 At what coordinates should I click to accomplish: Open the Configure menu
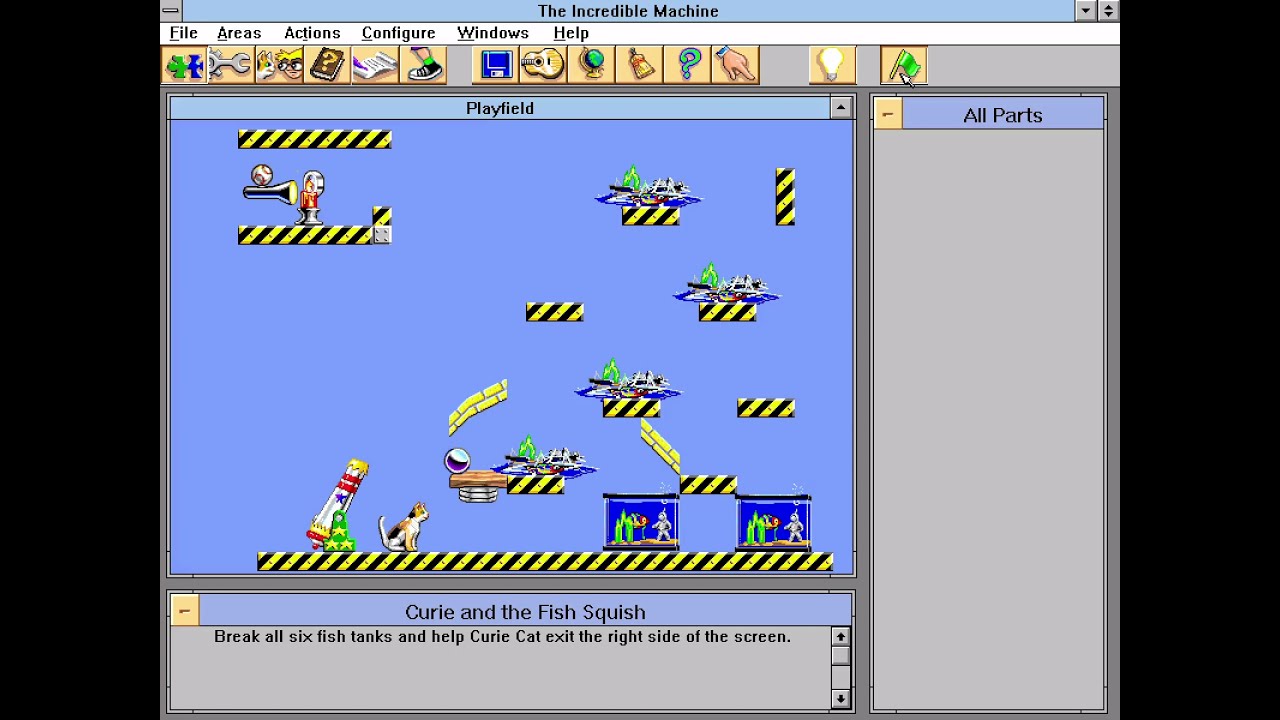pyautogui.click(x=398, y=33)
